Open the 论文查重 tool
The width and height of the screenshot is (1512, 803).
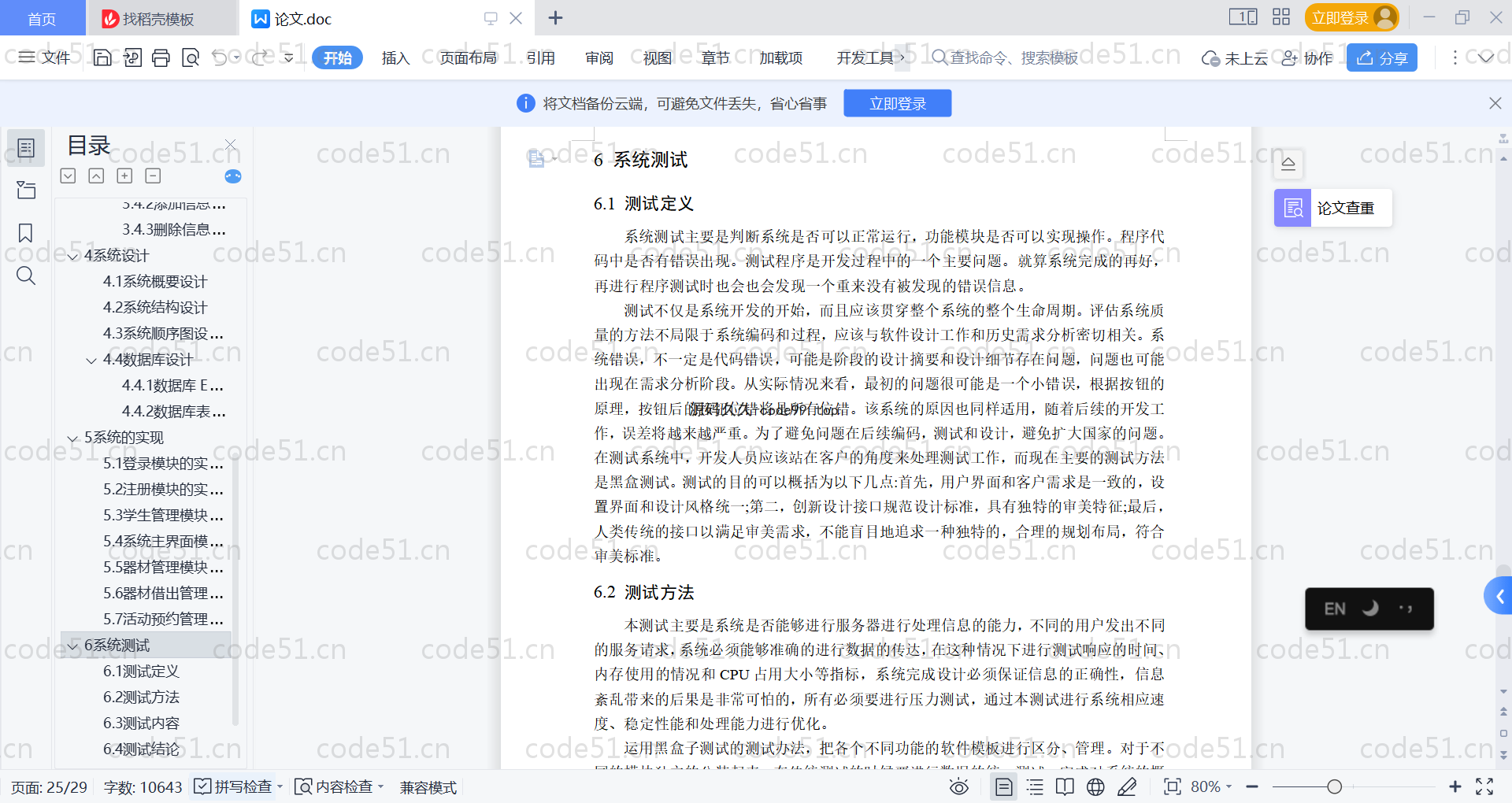[1332, 208]
